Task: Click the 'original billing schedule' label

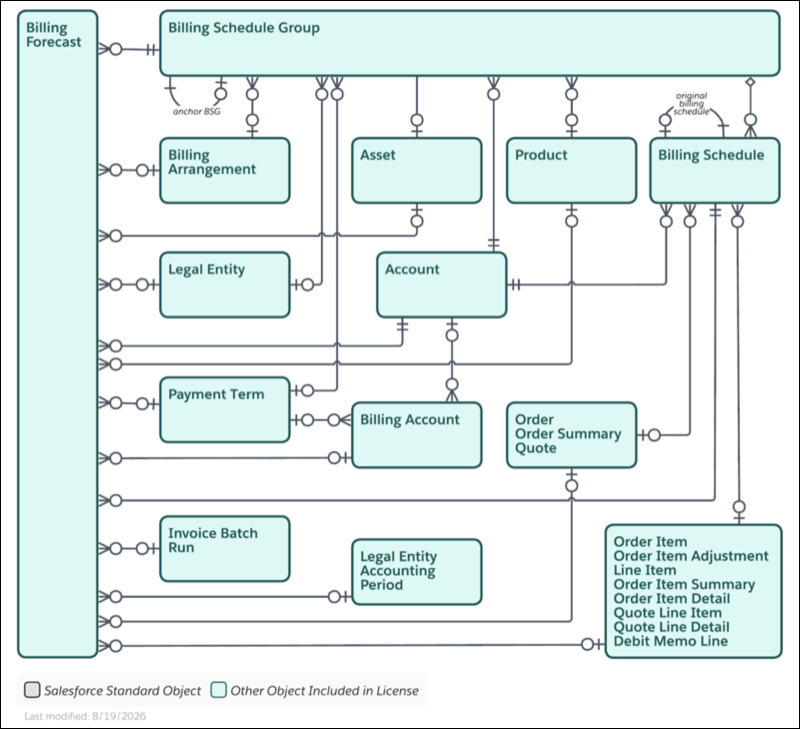Action: (x=691, y=104)
